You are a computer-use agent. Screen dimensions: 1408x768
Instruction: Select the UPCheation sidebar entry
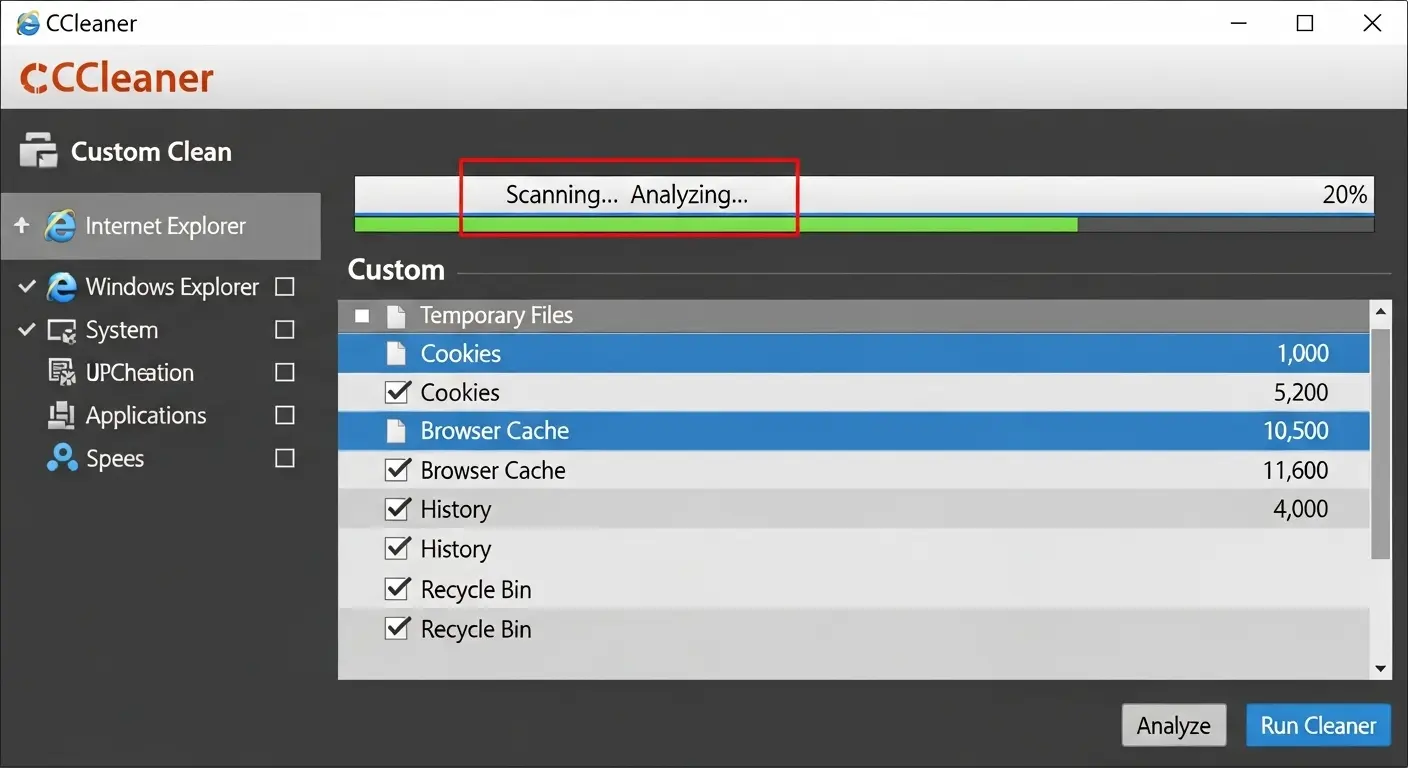coord(140,372)
